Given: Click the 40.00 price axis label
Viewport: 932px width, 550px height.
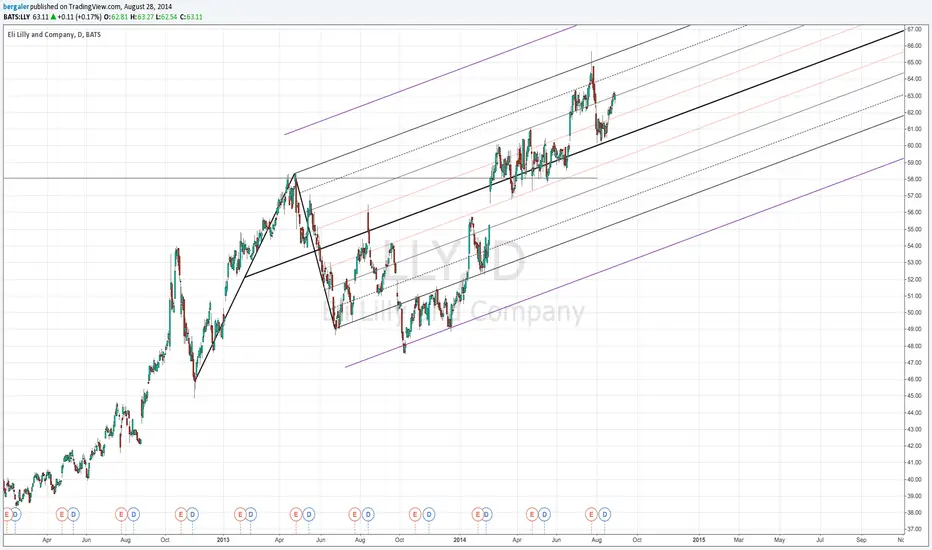Looking at the screenshot, I should tap(914, 479).
